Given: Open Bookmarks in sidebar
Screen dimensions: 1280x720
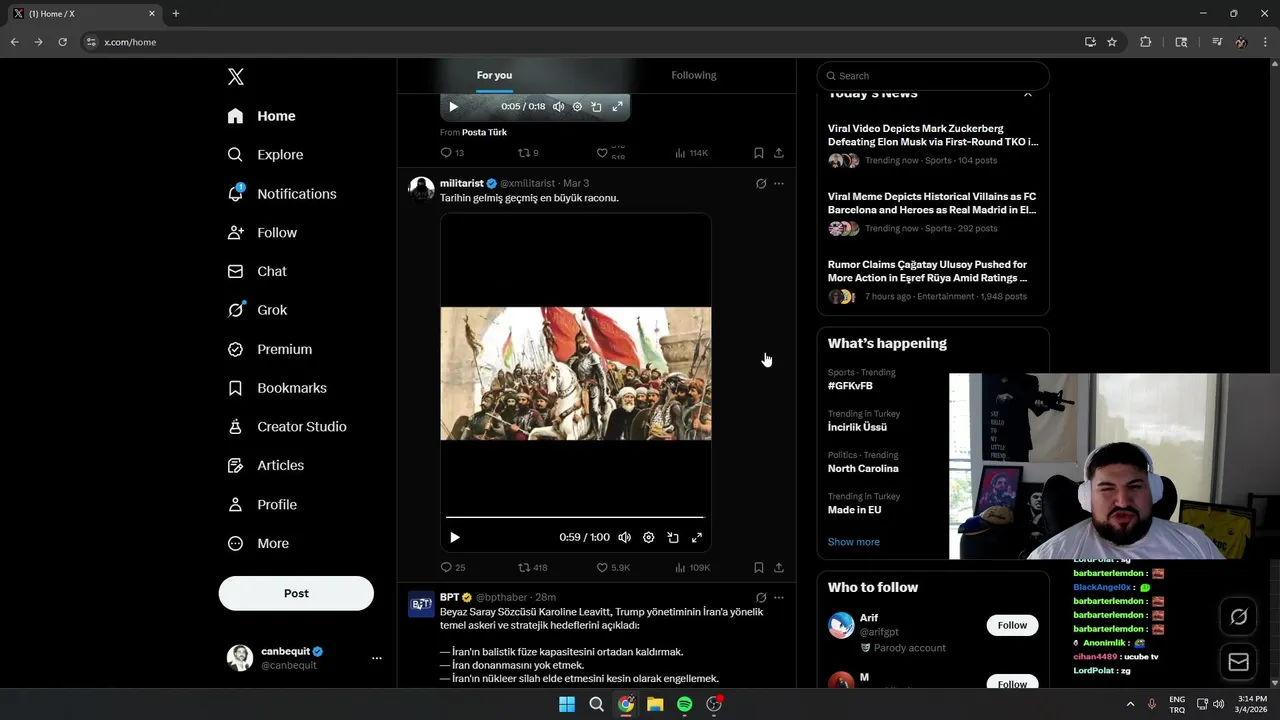Looking at the screenshot, I should click(277, 388).
